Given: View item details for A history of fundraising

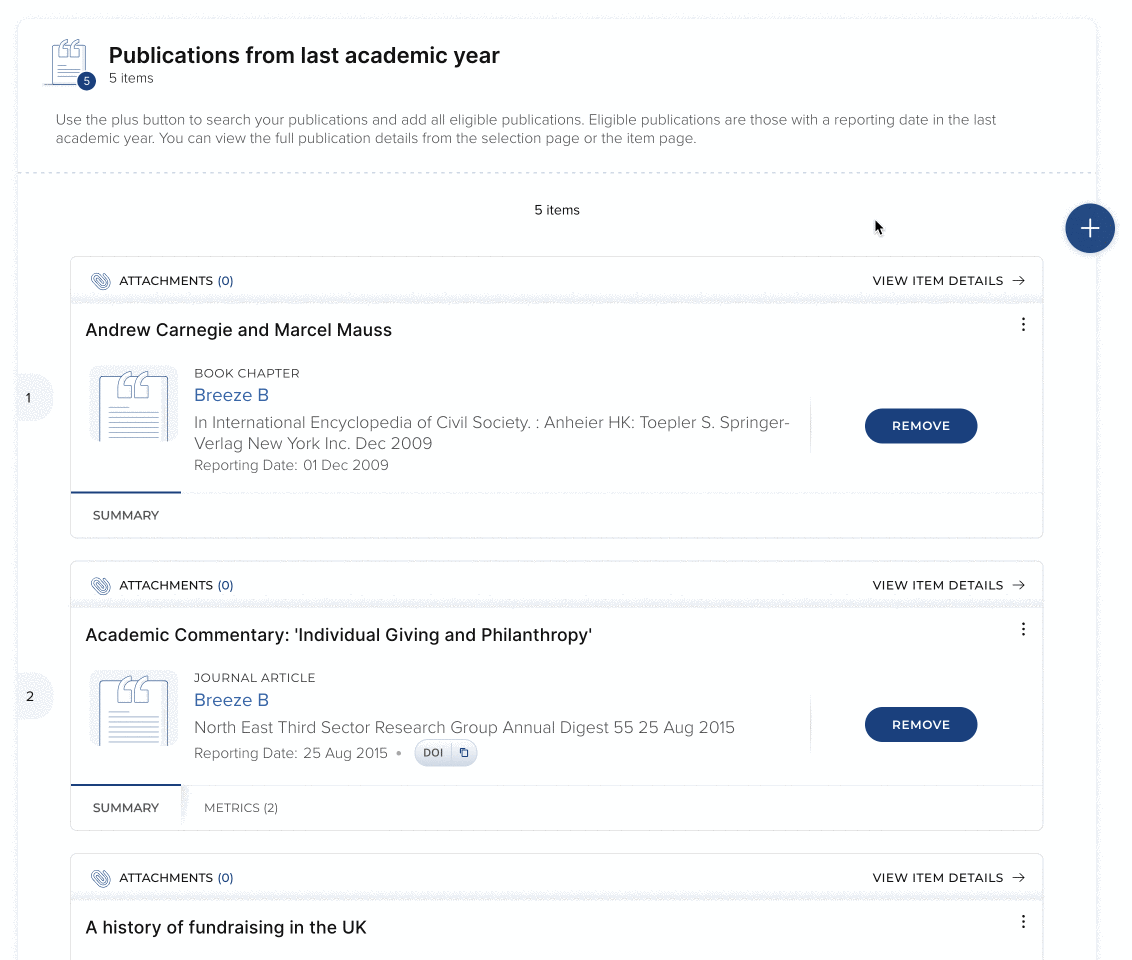Looking at the screenshot, I should pos(948,878).
